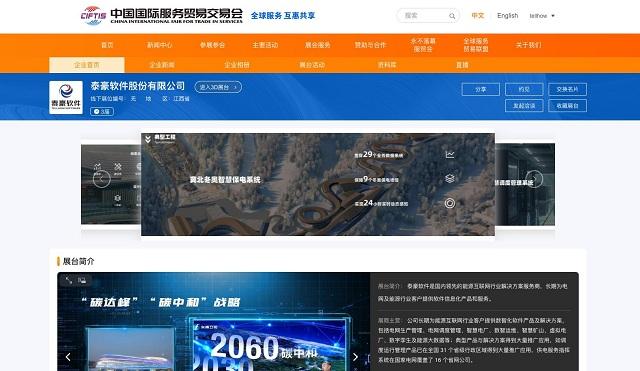Show the next slide in the booth intro
The width and height of the screenshot is (640, 371).
click(x=355, y=357)
